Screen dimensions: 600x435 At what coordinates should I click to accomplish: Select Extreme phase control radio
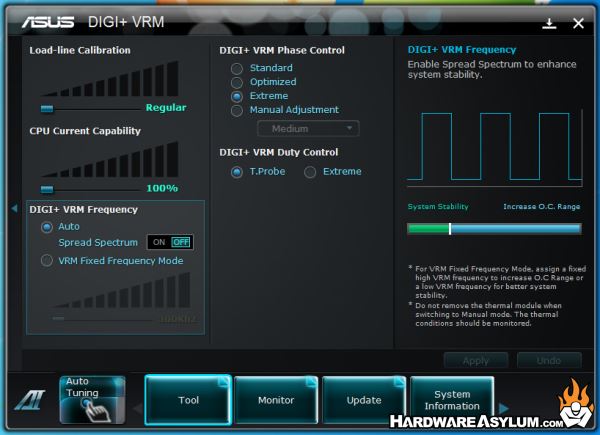point(237,96)
